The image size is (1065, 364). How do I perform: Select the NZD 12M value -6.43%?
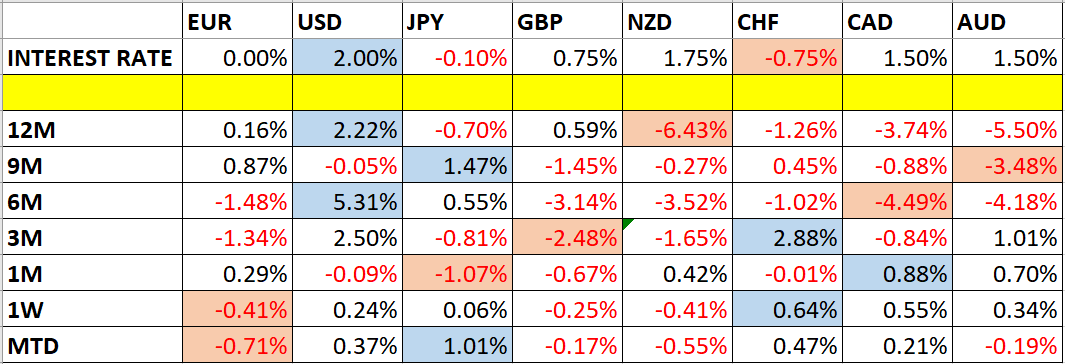coord(676,130)
